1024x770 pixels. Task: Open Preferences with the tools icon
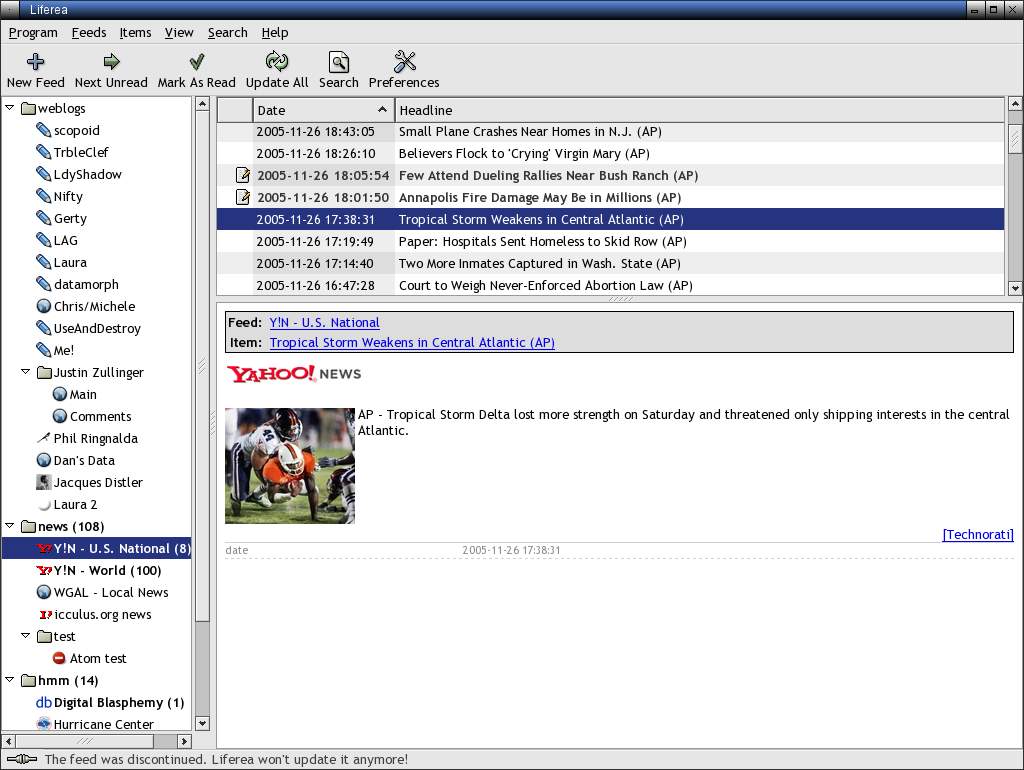point(404,61)
